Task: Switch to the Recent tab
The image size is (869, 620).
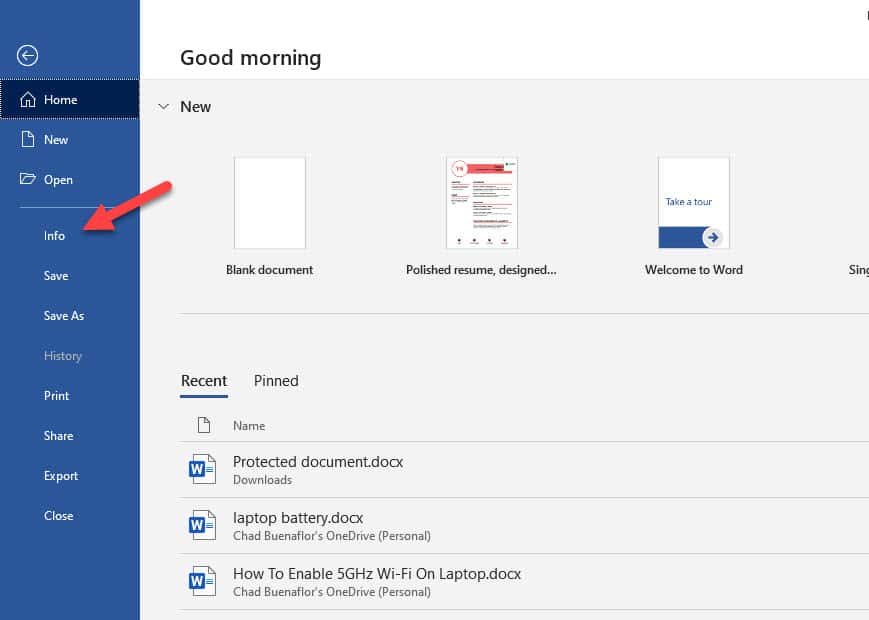Action: [x=204, y=381]
